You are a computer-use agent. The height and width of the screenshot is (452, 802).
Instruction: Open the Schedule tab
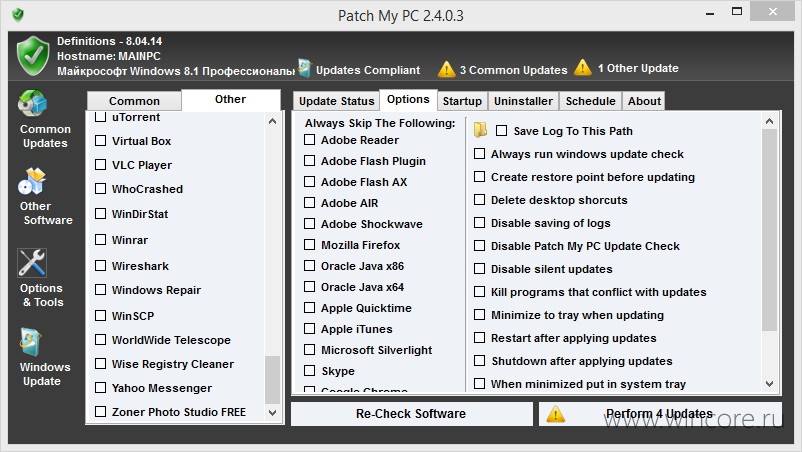coord(590,101)
